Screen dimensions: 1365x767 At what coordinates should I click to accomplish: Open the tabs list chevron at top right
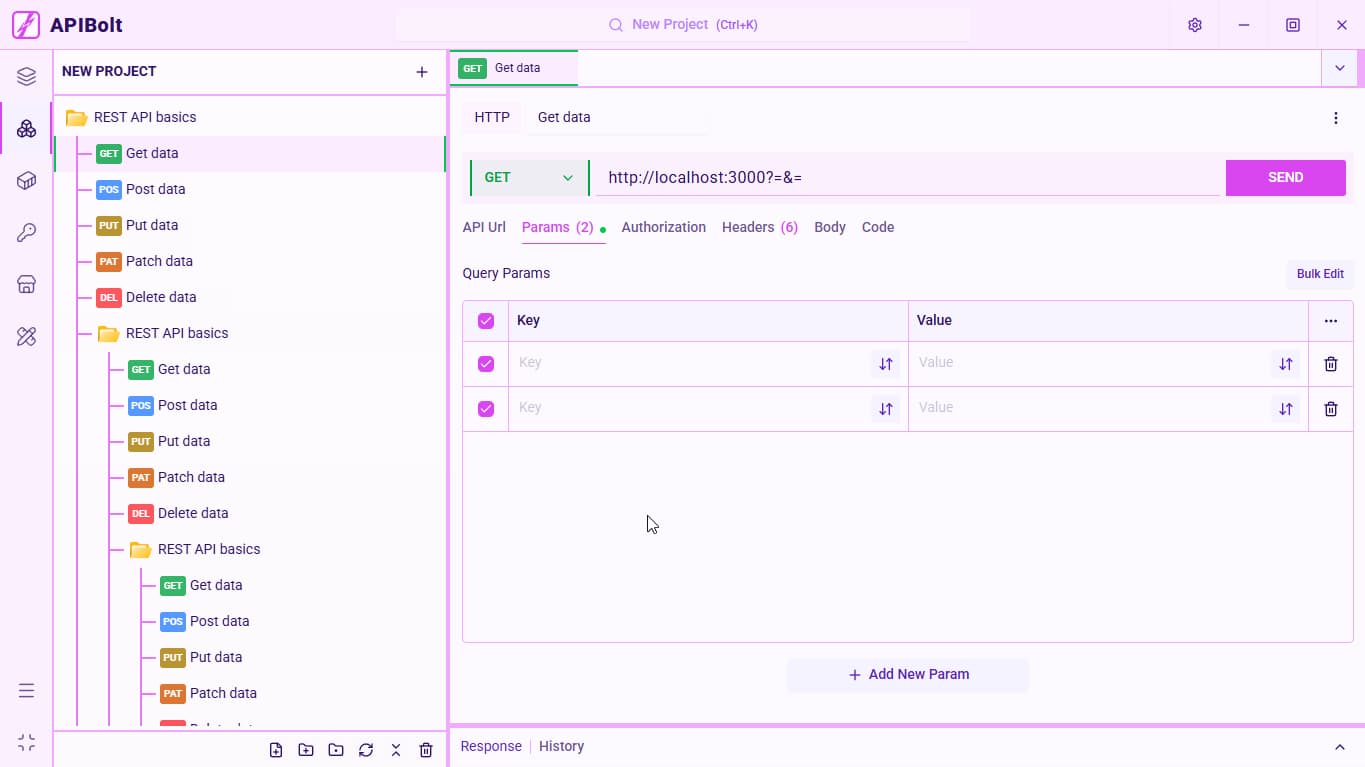point(1340,68)
